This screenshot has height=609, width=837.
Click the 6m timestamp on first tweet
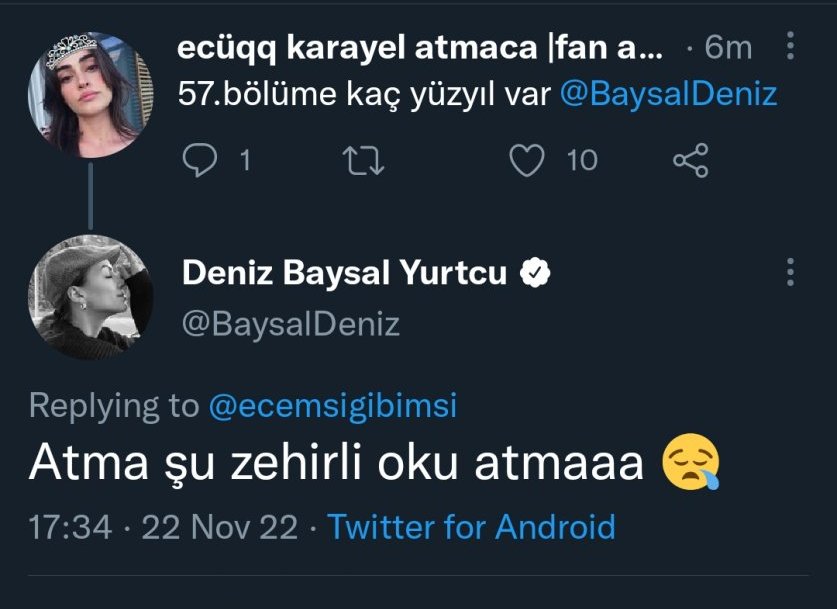727,47
